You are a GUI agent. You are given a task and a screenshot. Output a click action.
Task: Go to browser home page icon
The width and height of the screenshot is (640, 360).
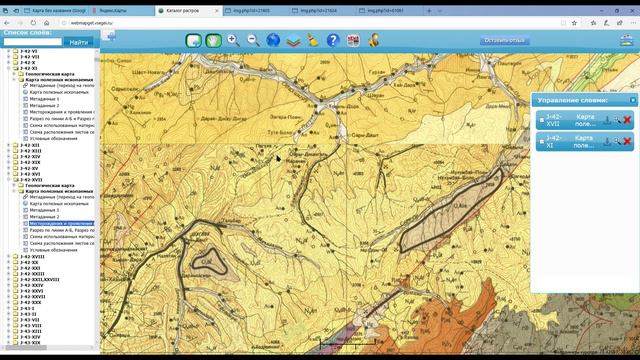(x=47, y=23)
